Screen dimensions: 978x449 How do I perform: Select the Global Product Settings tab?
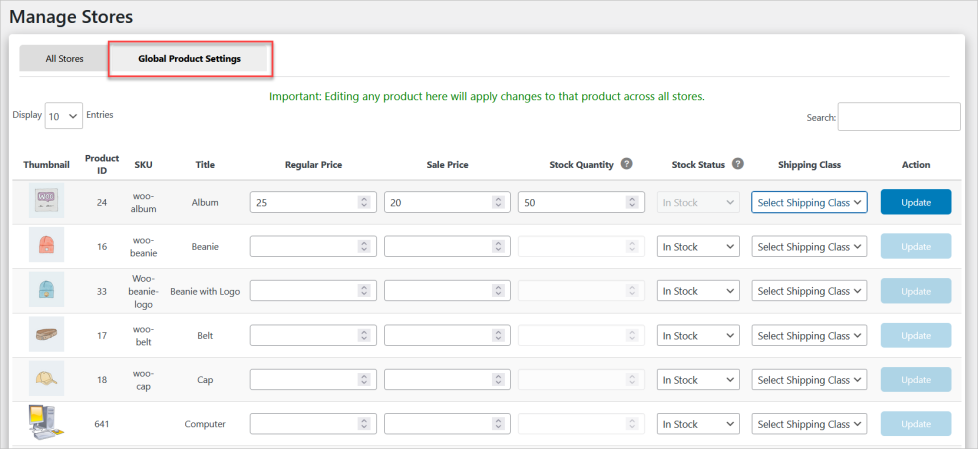pos(190,59)
